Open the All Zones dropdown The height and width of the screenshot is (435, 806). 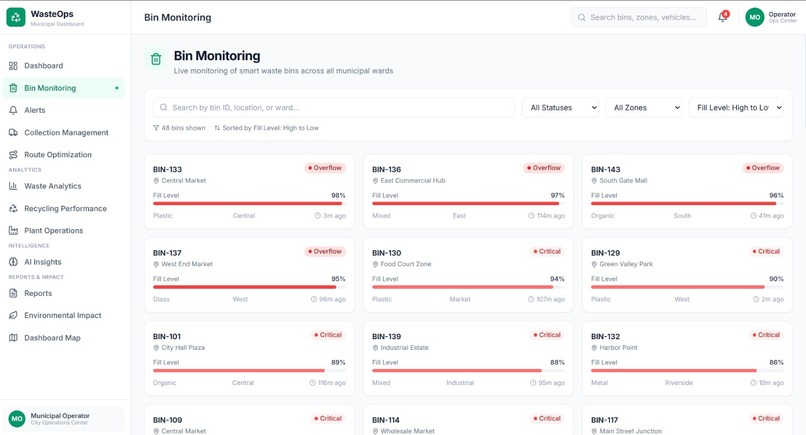click(x=644, y=107)
